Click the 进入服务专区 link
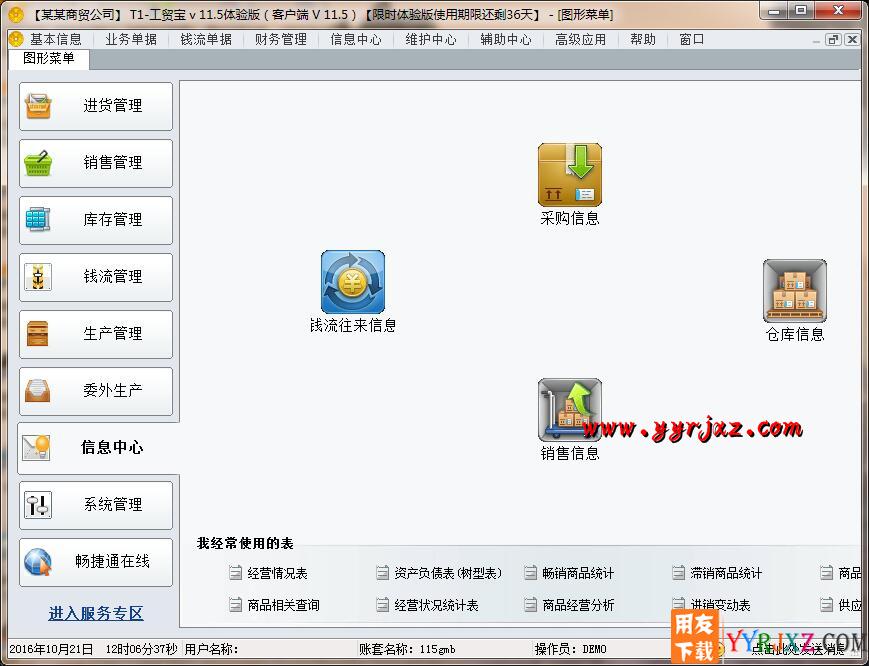The height and width of the screenshot is (666, 869). click(94, 612)
